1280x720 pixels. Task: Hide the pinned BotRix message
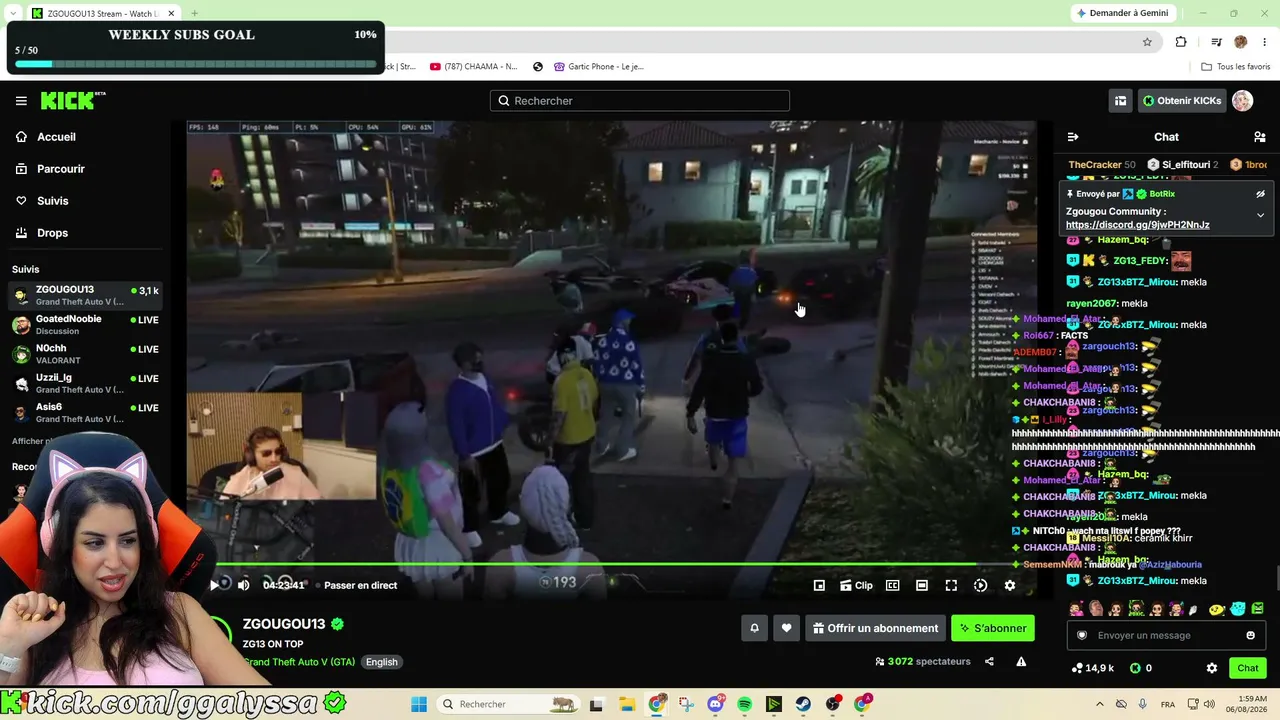tap(1260, 194)
